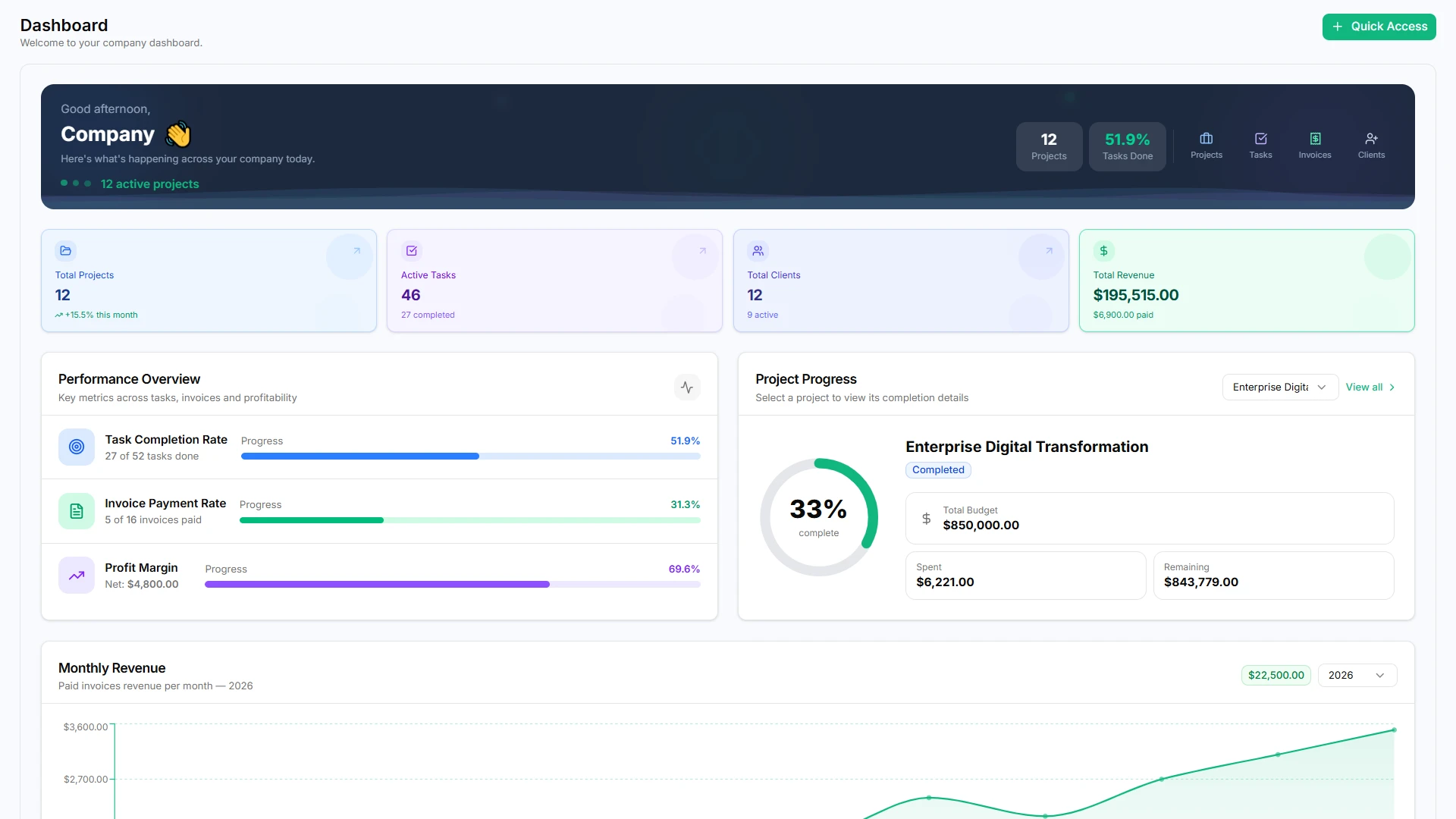Click the Spent '$6,221.00' value

coord(945,582)
